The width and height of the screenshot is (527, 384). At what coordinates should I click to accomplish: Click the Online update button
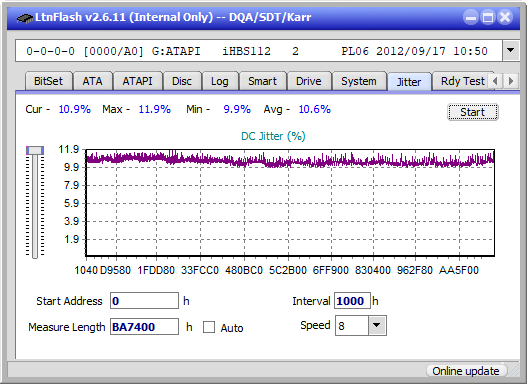466,371
